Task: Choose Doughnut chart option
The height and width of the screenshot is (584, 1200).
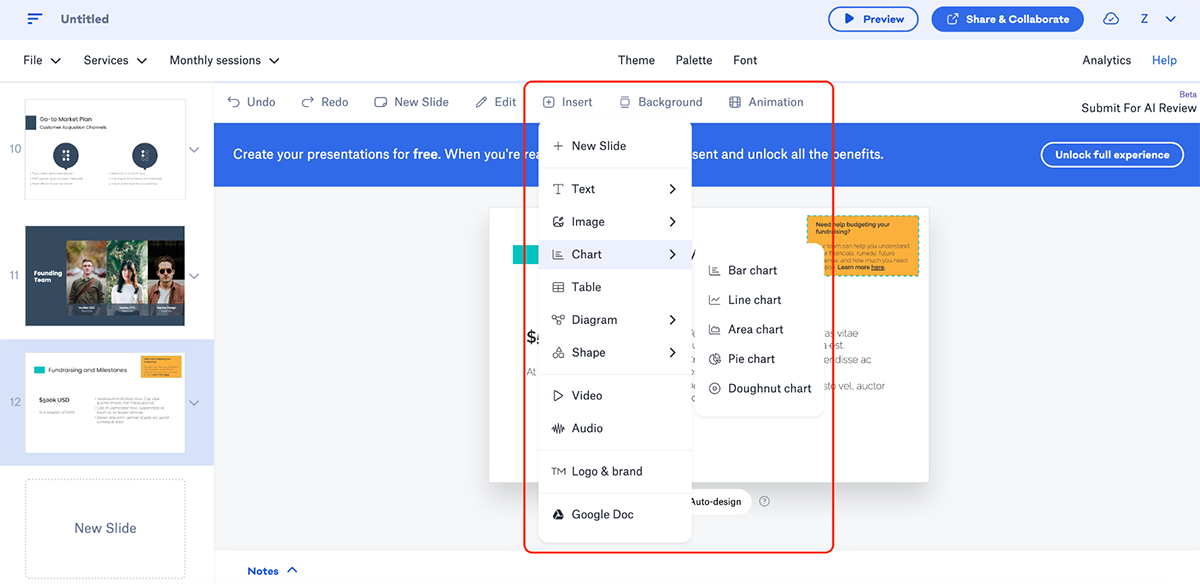Action: pos(769,389)
